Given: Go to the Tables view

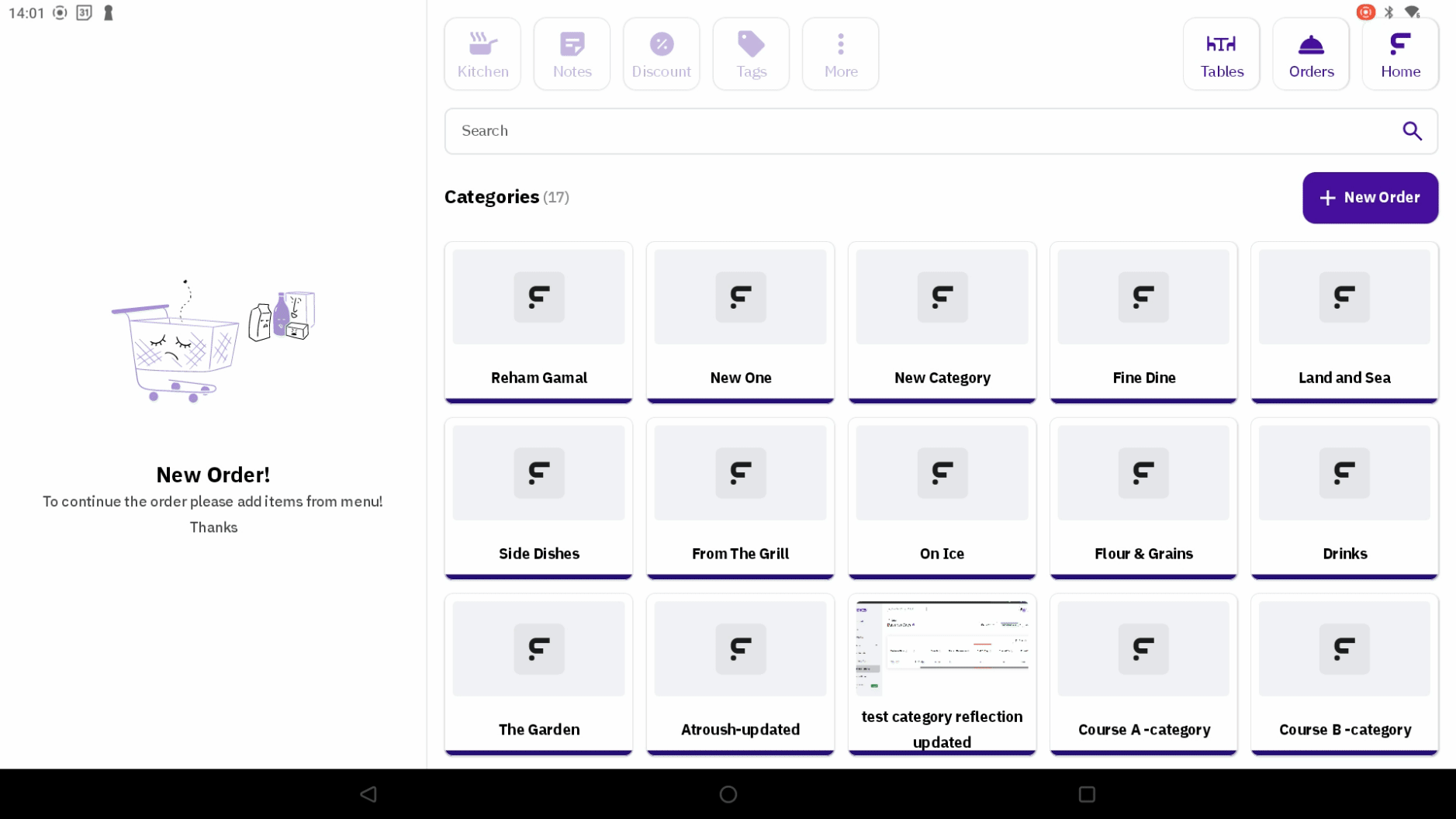Looking at the screenshot, I should point(1221,54).
